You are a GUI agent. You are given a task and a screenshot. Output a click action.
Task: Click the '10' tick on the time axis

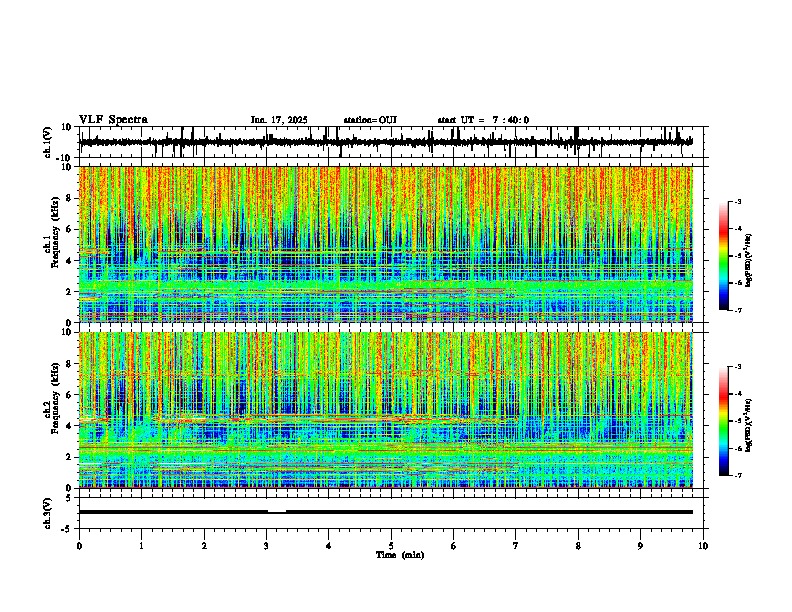[x=703, y=546]
